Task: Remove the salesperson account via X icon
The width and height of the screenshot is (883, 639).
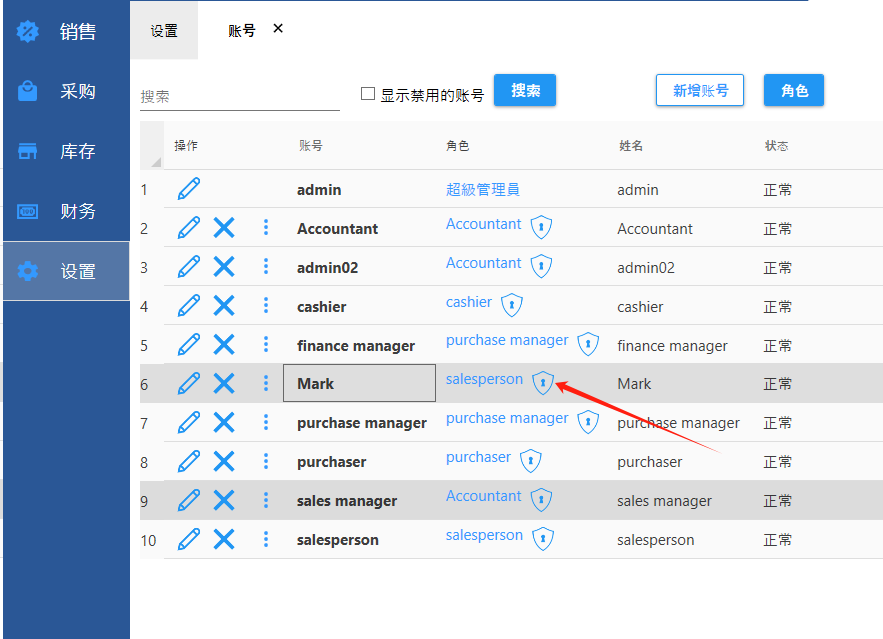Action: [x=224, y=539]
